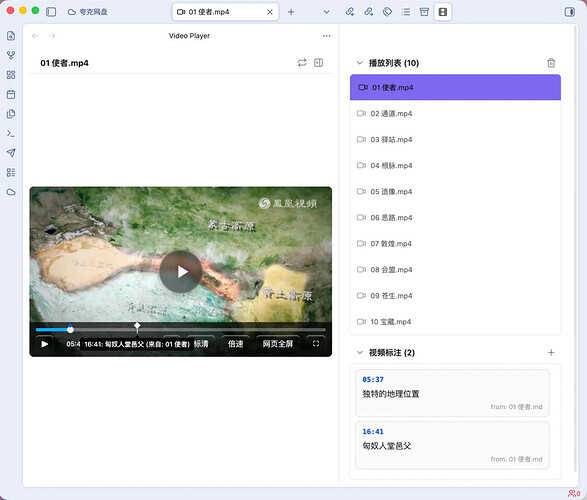Image resolution: width=587 pixels, height=500 pixels.
Task: Click the paper plane icon in sidebar
Action: (11, 153)
